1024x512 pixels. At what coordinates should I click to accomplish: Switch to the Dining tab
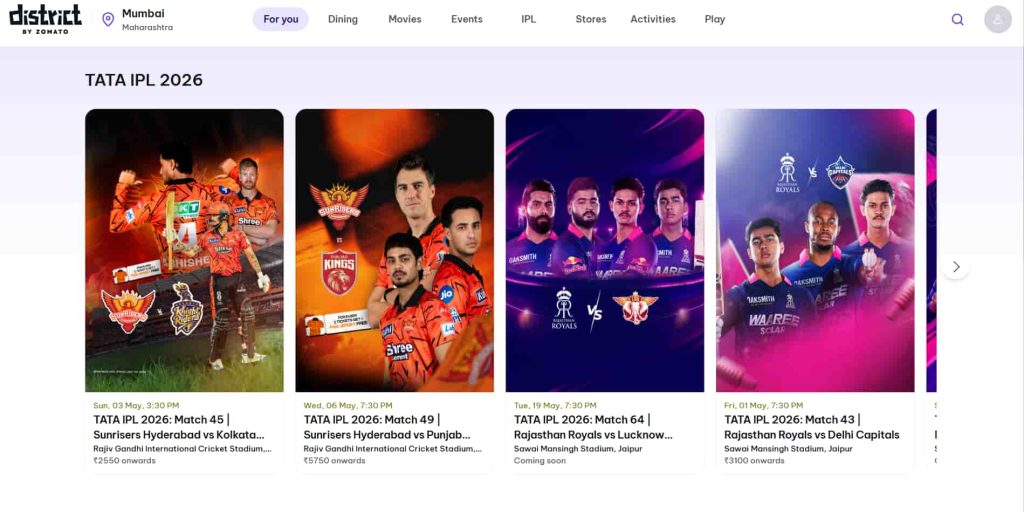coord(343,20)
